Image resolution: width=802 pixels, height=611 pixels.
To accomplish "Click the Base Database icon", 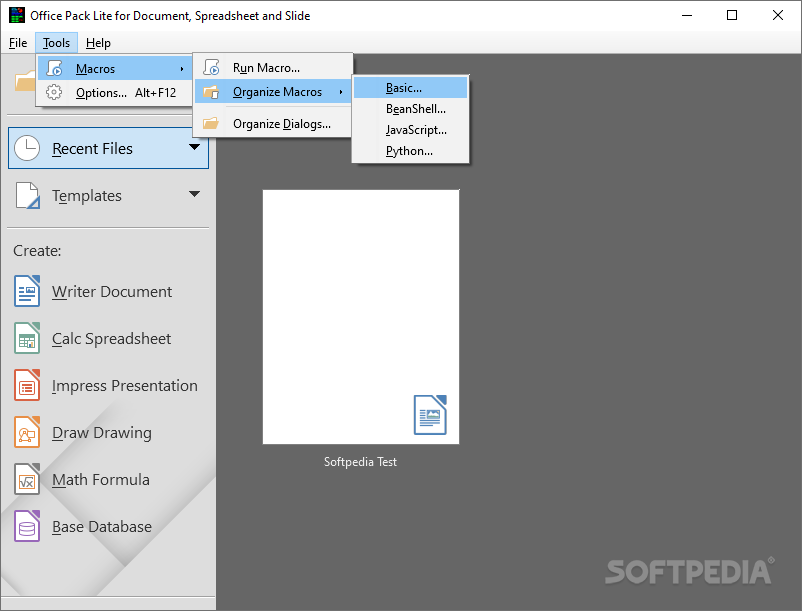I will point(27,526).
